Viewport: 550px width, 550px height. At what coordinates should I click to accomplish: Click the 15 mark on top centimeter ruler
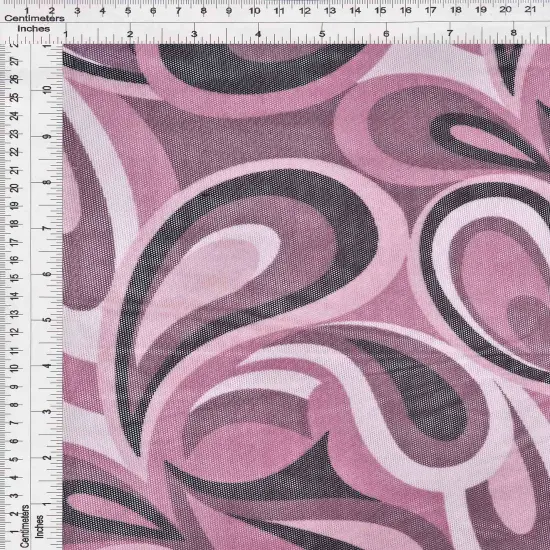[x=380, y=11]
